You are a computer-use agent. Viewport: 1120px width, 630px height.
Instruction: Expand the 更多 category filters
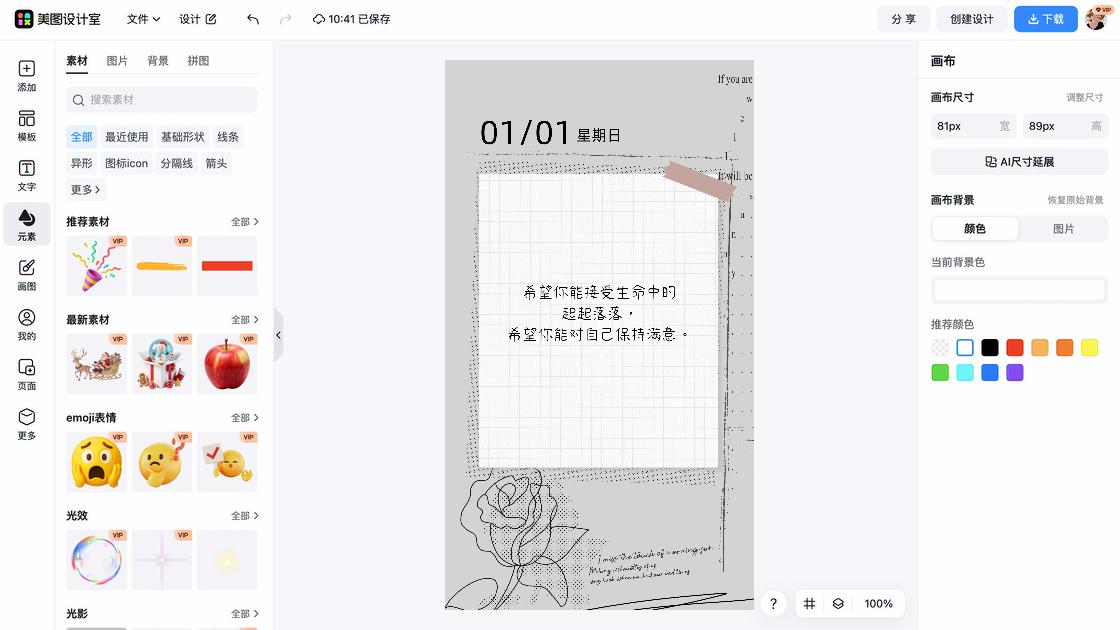pos(86,189)
